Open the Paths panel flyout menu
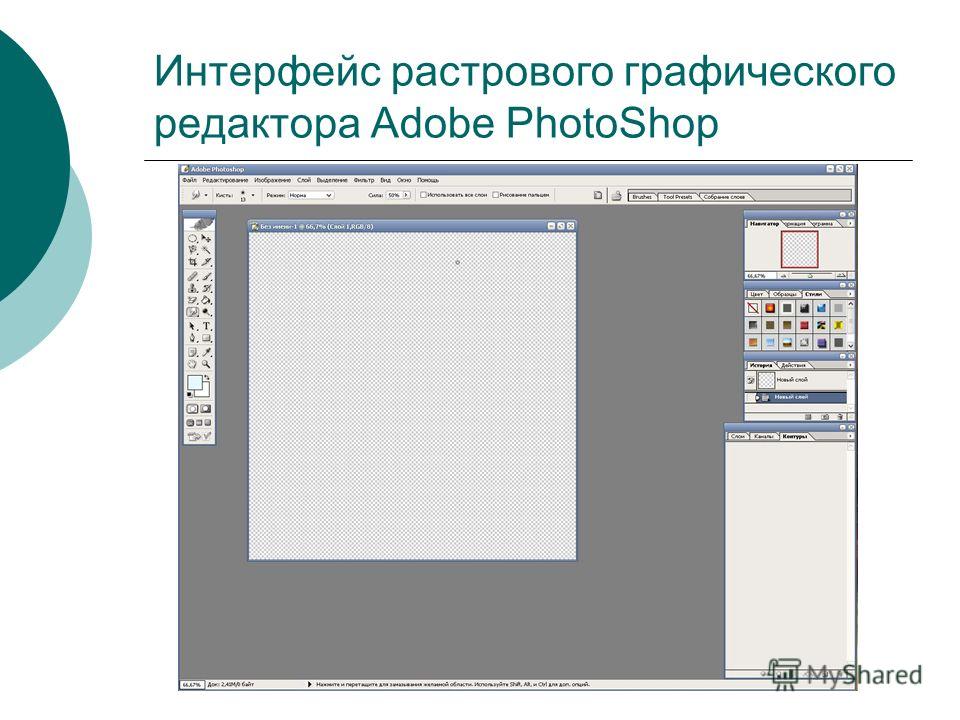The image size is (960, 720). click(x=850, y=436)
